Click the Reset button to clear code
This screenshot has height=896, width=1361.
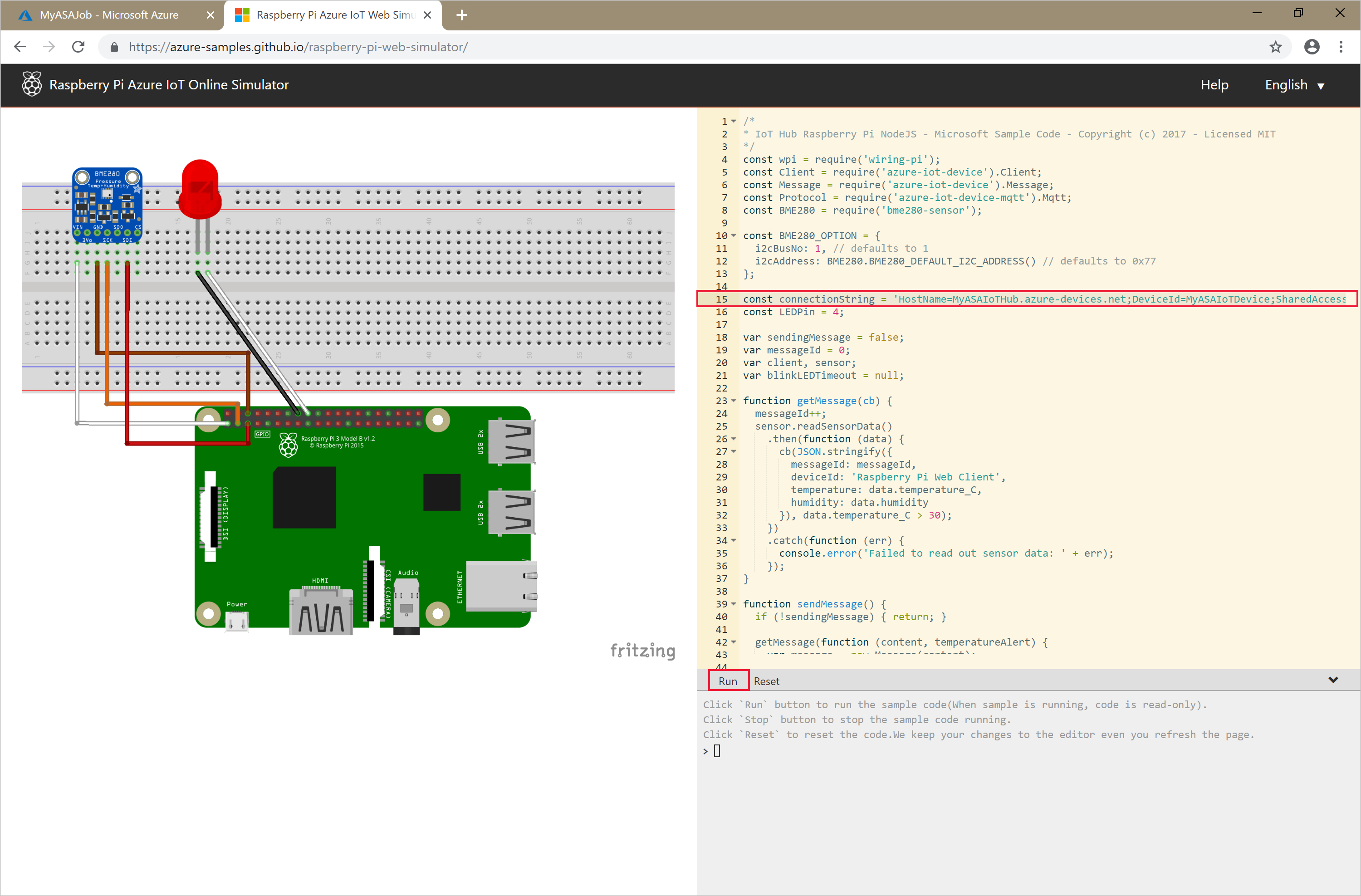point(766,681)
